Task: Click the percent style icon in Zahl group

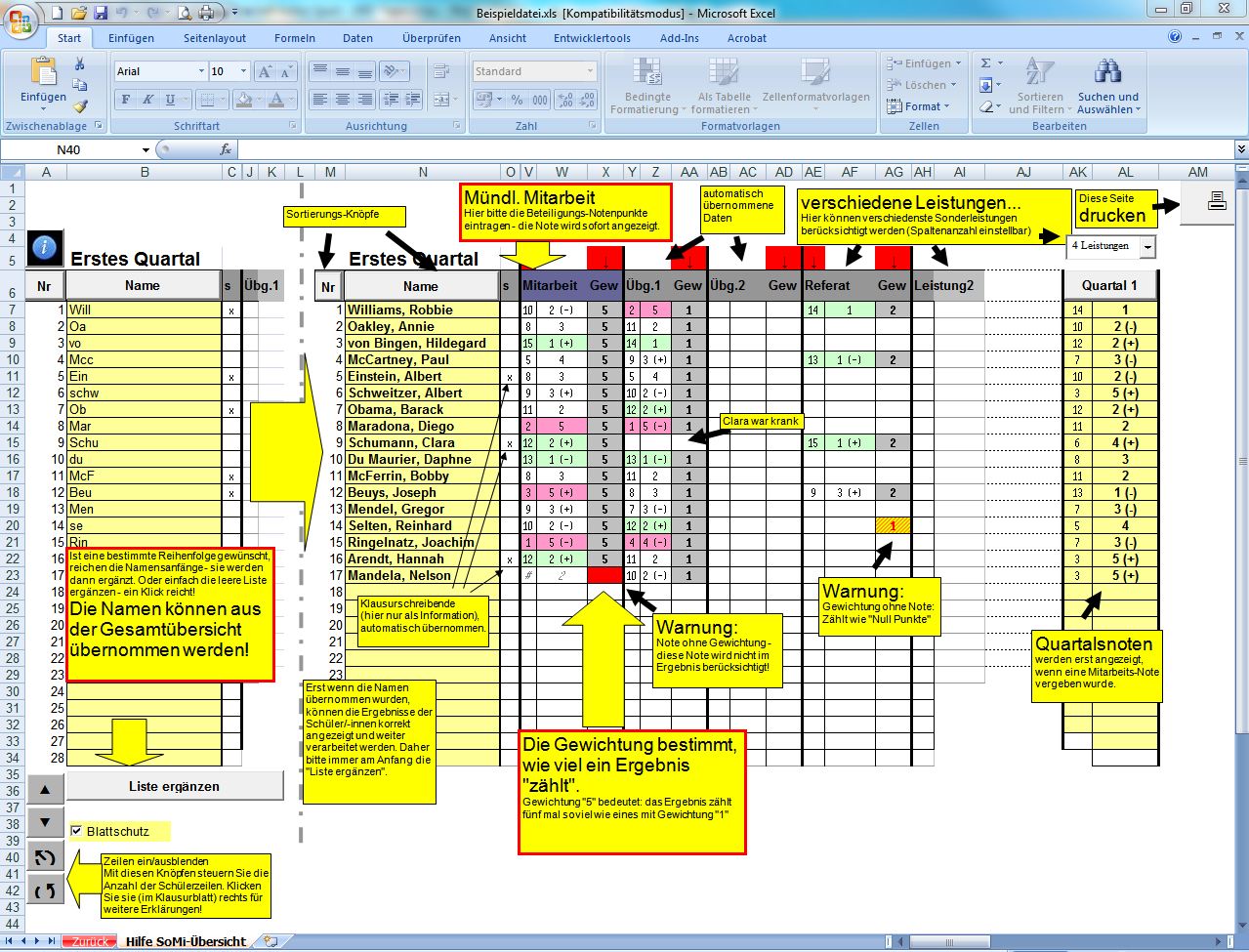Action: [515, 100]
